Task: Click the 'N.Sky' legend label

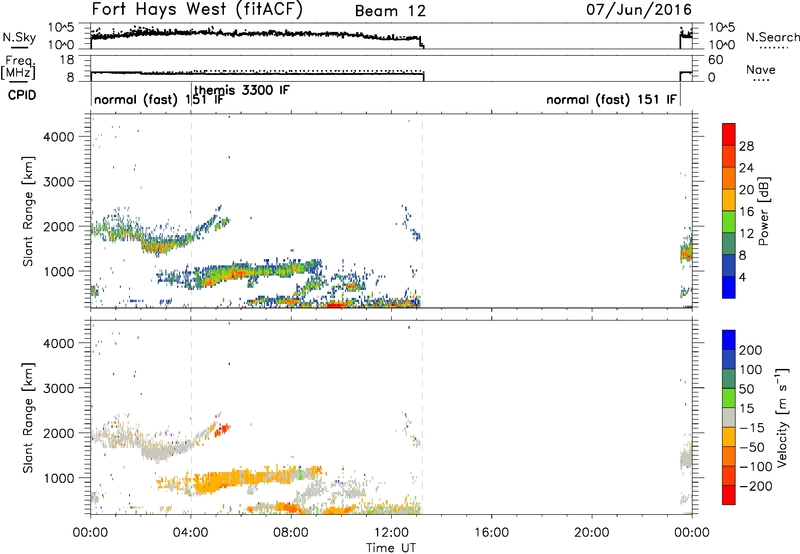Action: tap(19, 37)
